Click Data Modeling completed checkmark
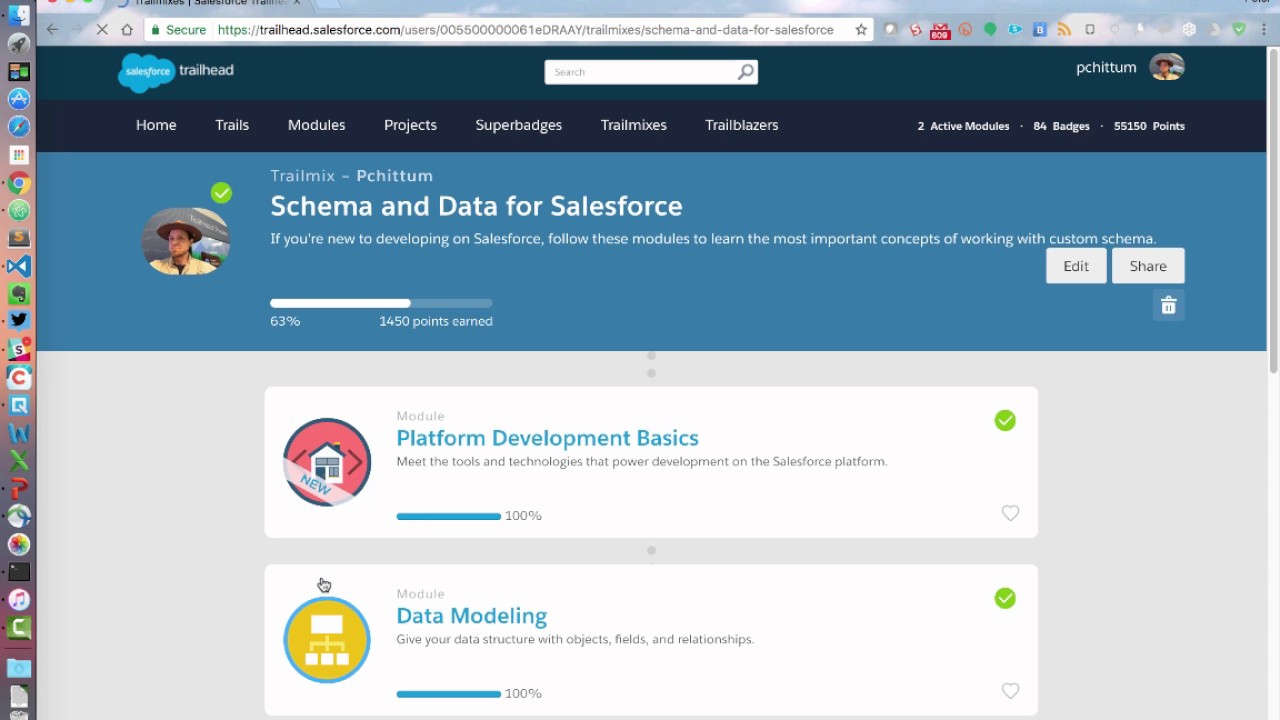Screen dimensions: 1280x720 point(1005,598)
